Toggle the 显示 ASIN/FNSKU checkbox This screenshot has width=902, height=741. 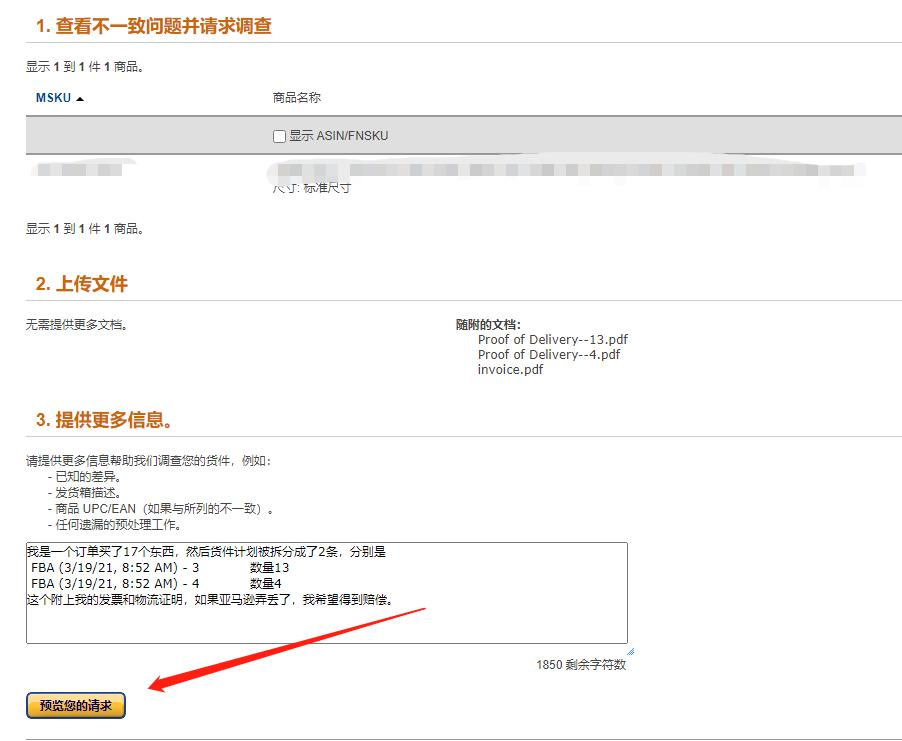(x=279, y=135)
